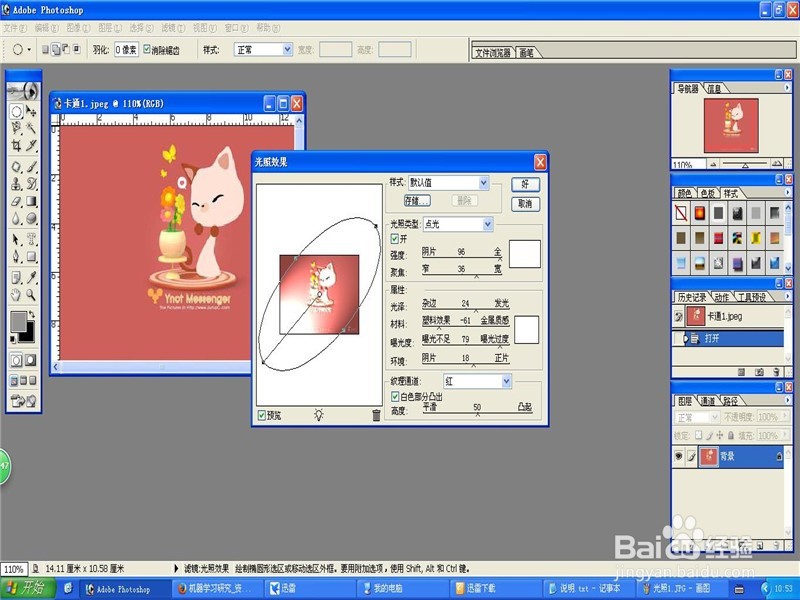Switch to the '色板' tab
This screenshot has width=800, height=600.
(x=708, y=193)
